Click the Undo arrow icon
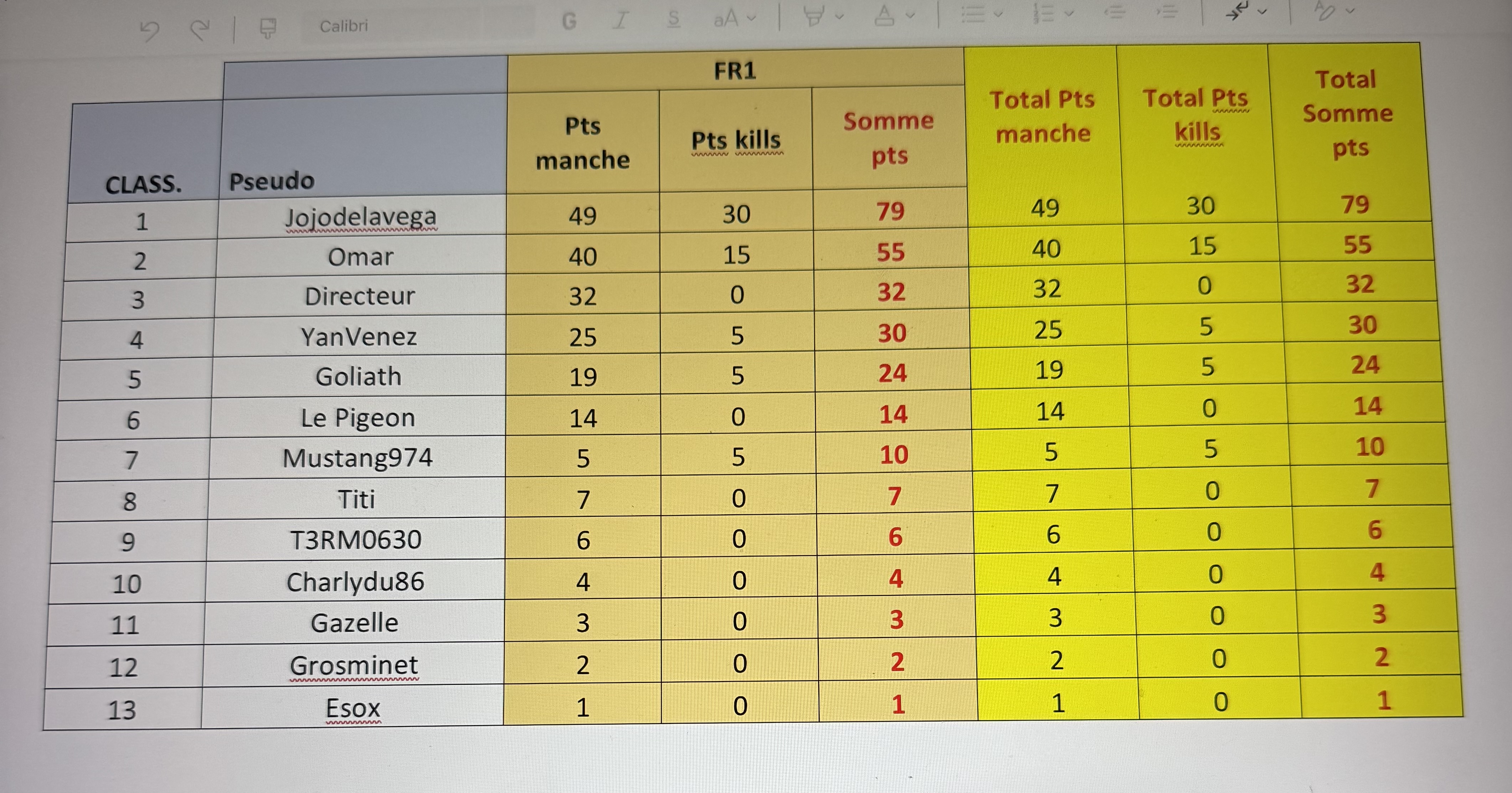 click(x=150, y=30)
